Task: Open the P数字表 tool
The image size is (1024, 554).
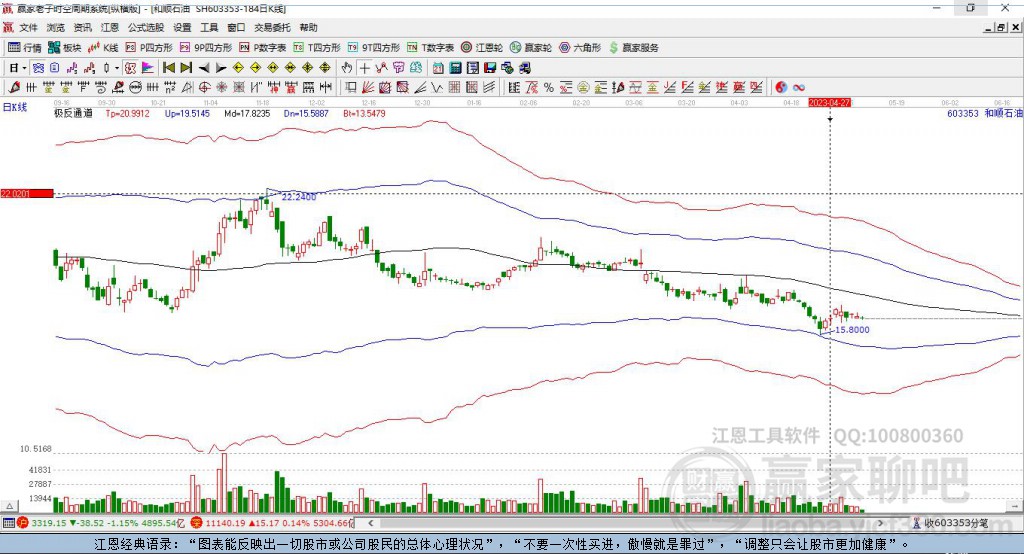Action: pyautogui.click(x=263, y=48)
